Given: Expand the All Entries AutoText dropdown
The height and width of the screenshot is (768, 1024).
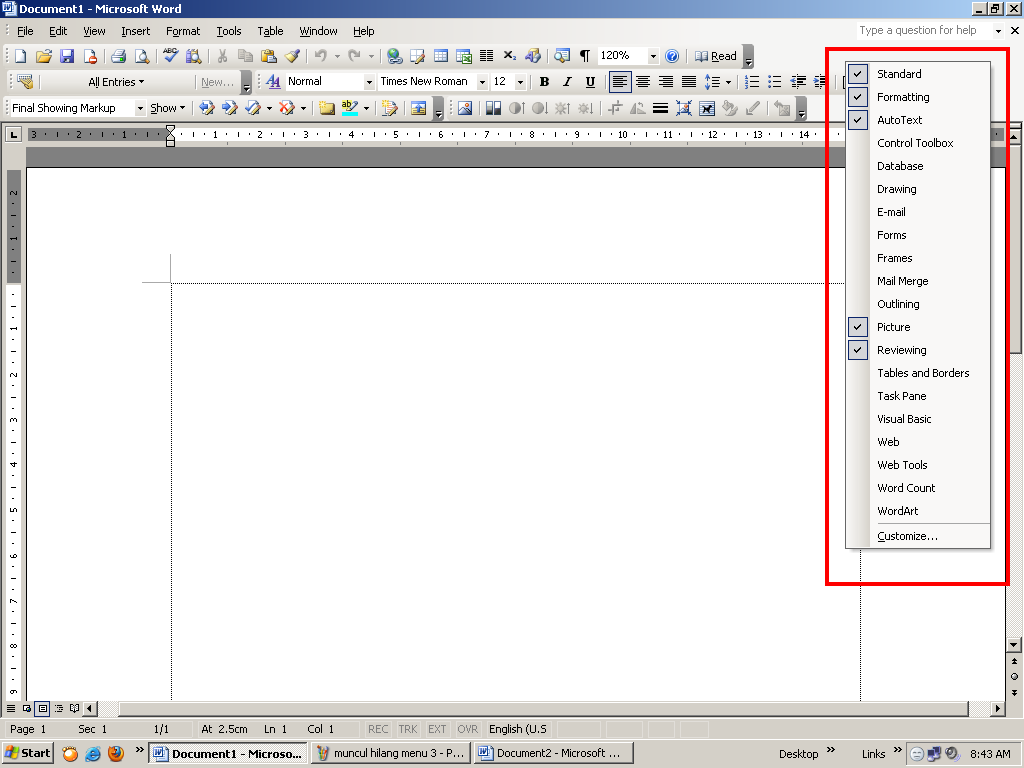Looking at the screenshot, I should [x=116, y=82].
